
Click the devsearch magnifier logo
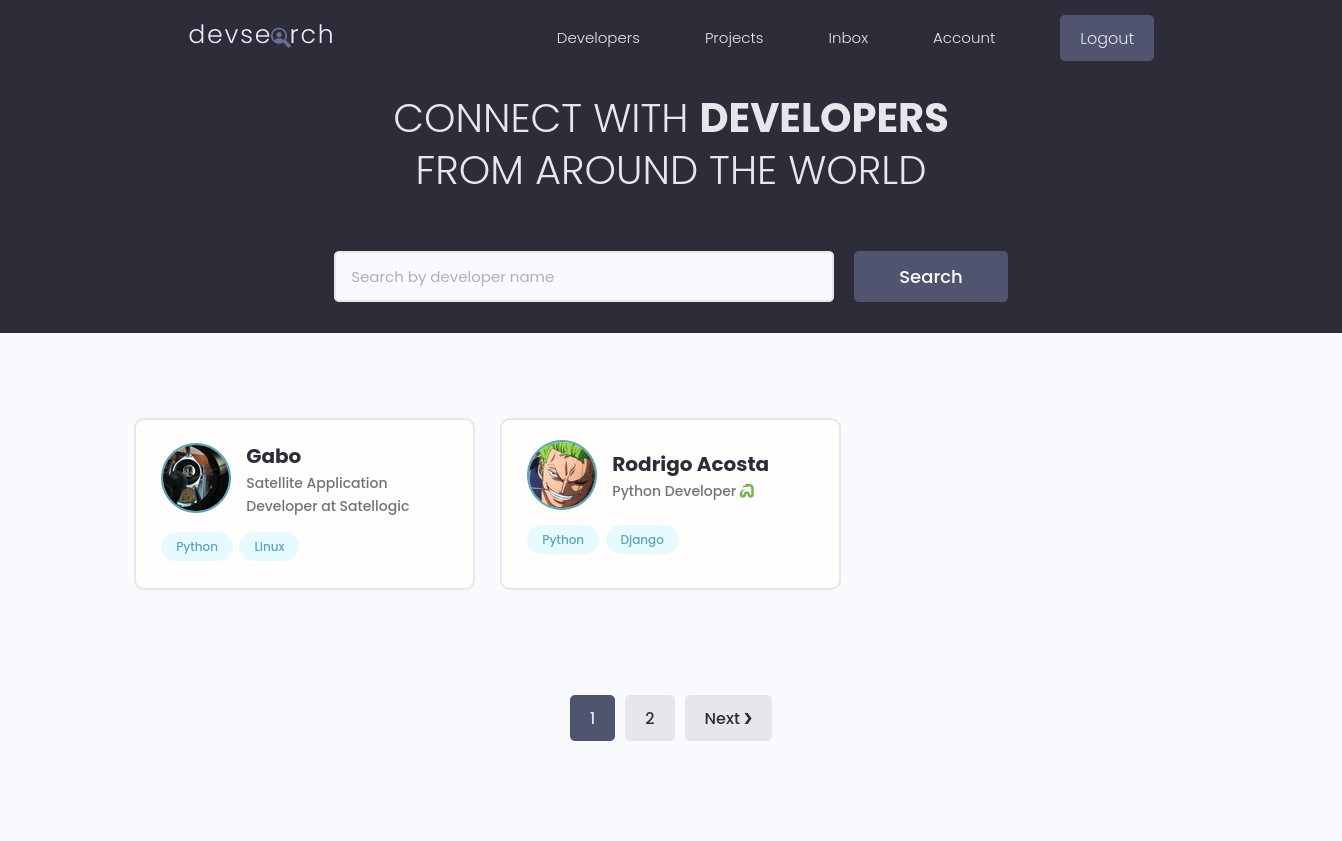click(x=281, y=37)
